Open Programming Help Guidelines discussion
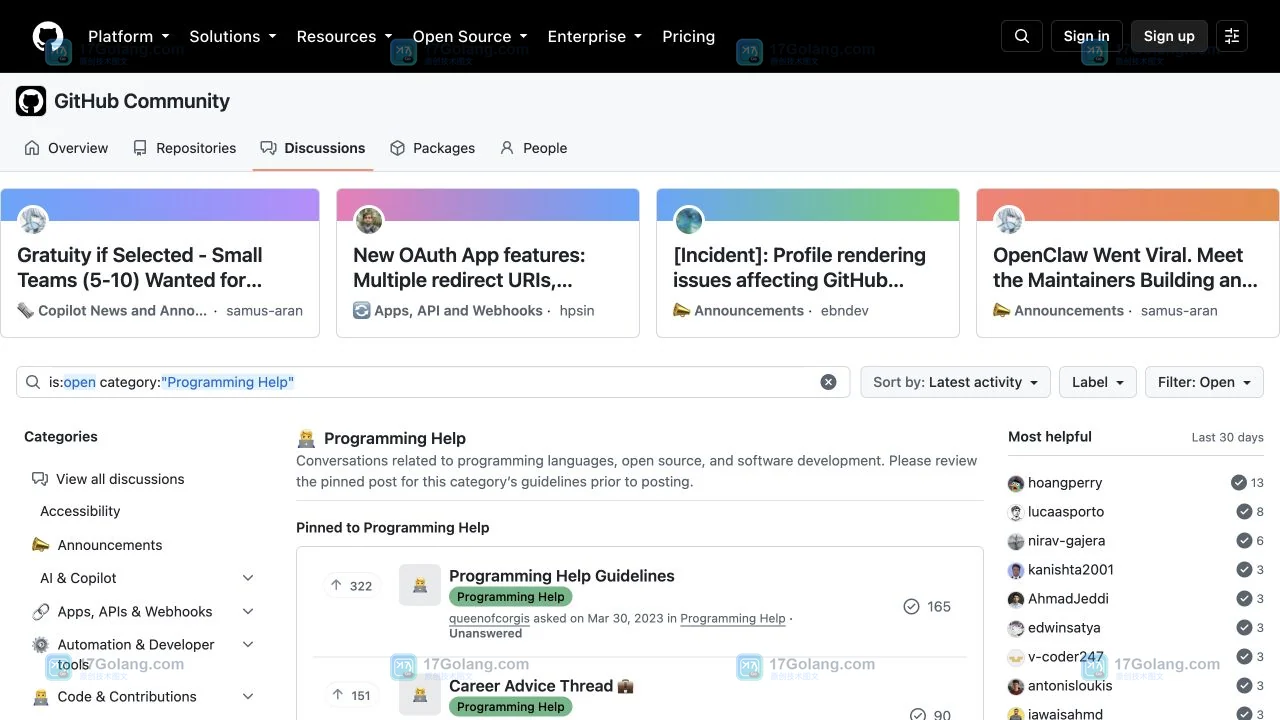Viewport: 1280px width, 720px height. click(x=562, y=576)
